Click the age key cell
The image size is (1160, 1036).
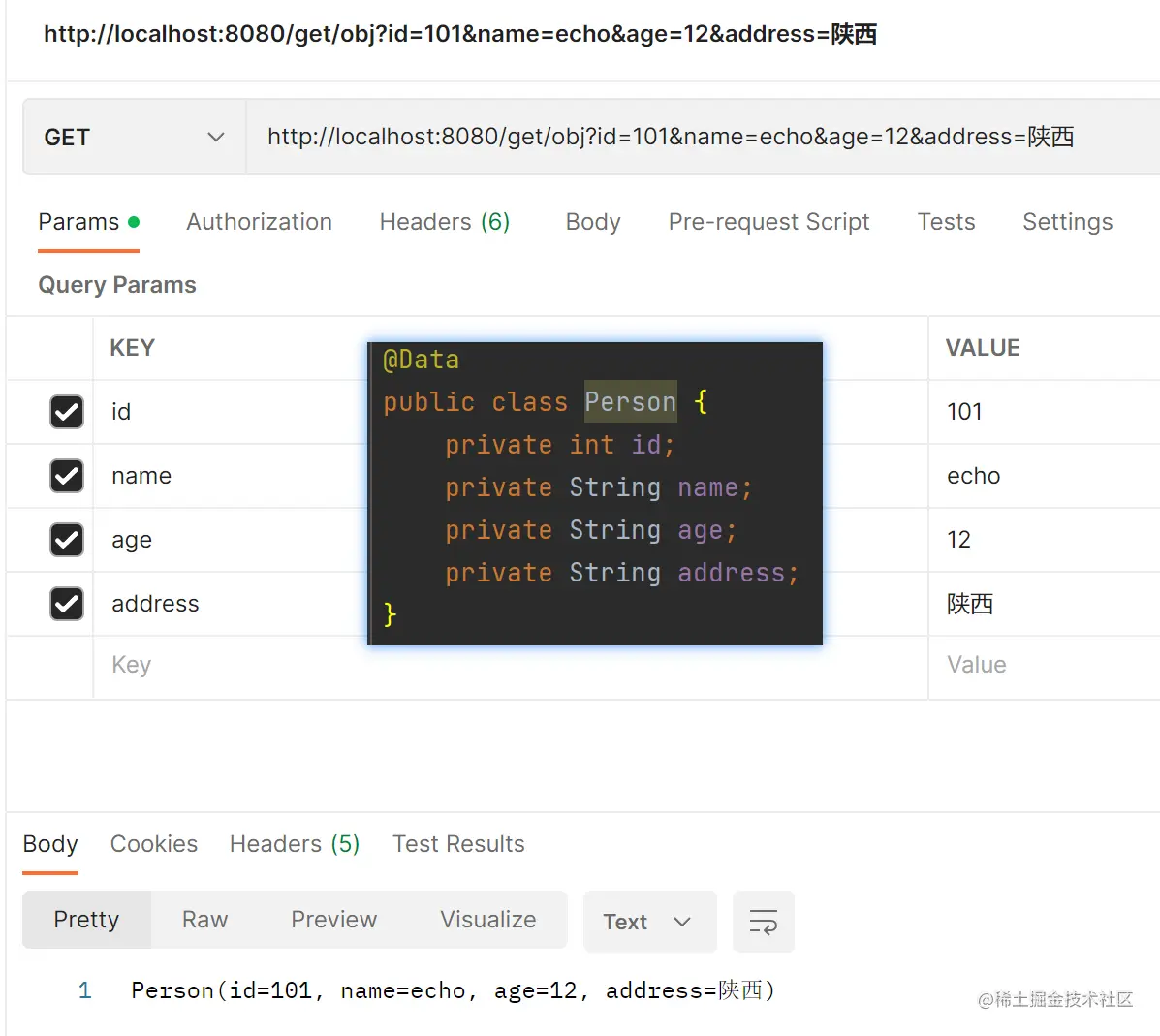[231, 540]
